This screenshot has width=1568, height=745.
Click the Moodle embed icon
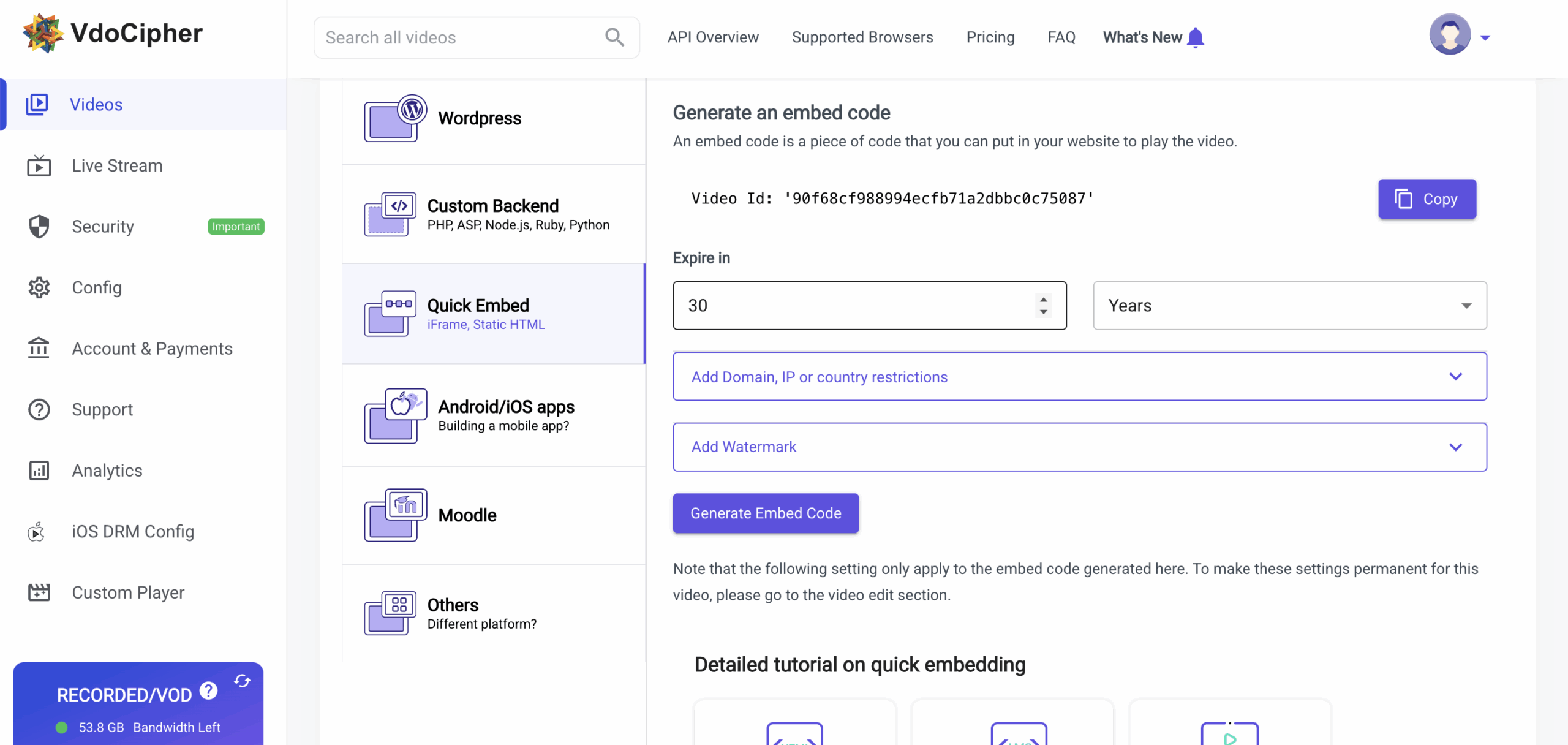click(395, 515)
